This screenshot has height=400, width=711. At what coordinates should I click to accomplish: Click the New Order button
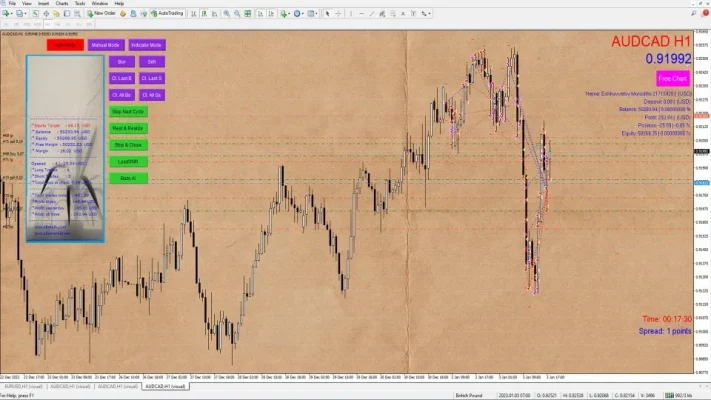tap(102, 14)
